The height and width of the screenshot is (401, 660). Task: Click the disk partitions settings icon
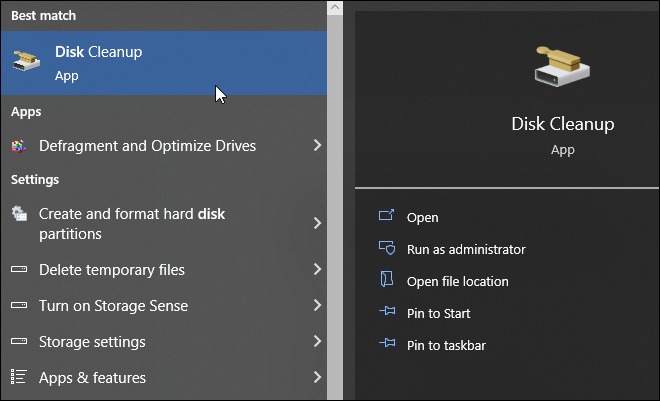pyautogui.click(x=19, y=214)
